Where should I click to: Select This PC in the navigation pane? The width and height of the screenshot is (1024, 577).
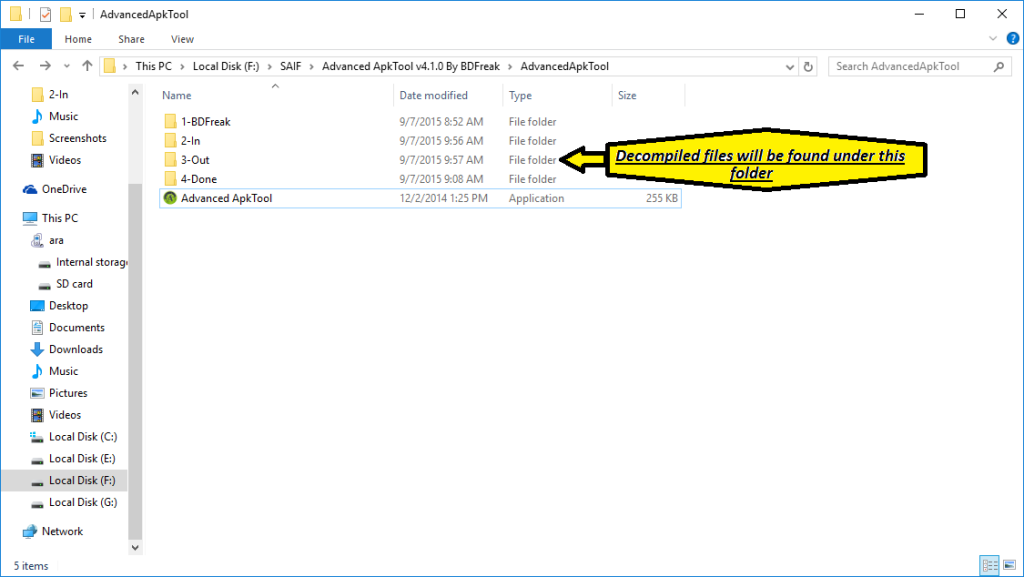pos(59,218)
